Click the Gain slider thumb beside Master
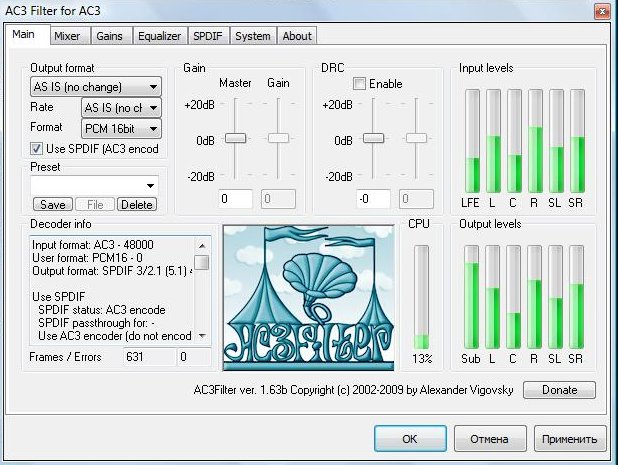The image size is (618, 465). coord(278,138)
